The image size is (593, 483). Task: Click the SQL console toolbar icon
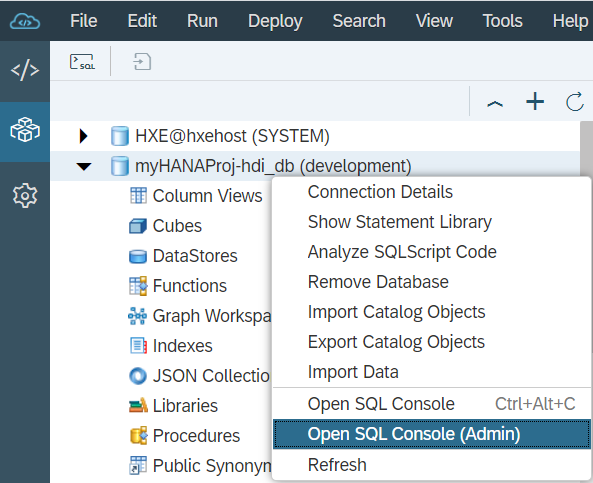pos(82,62)
